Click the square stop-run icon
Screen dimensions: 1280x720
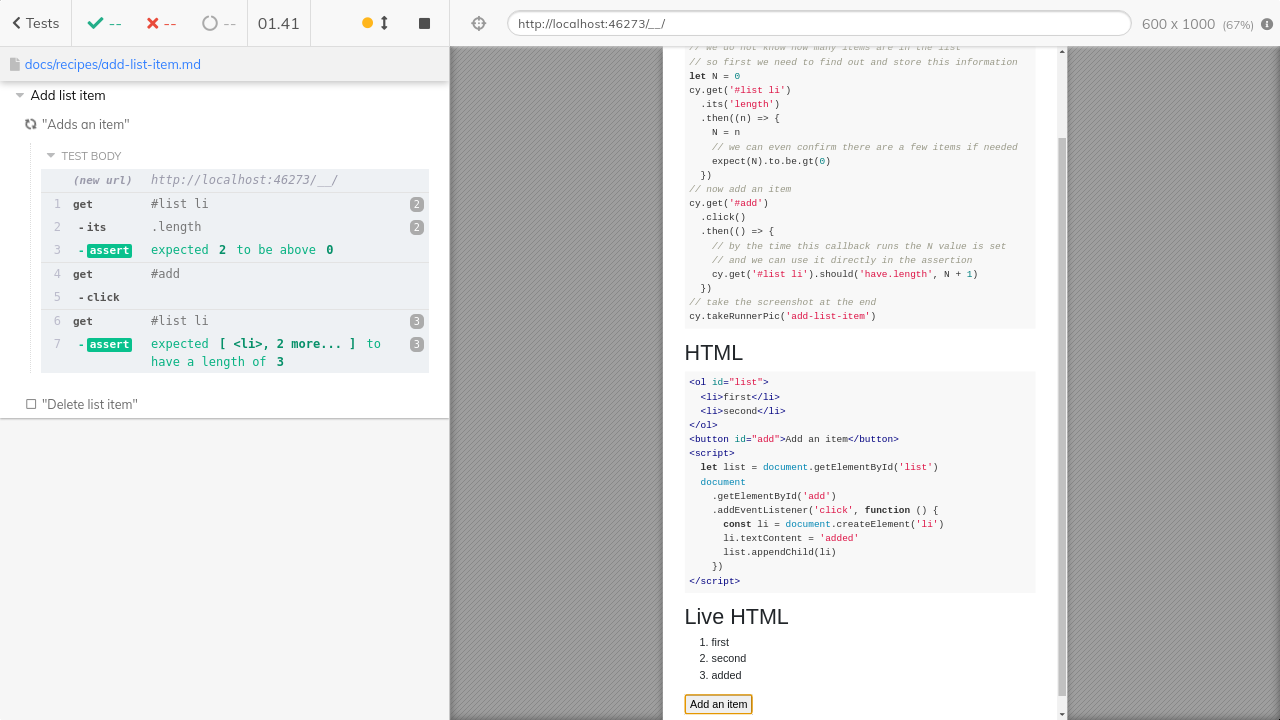pos(423,22)
